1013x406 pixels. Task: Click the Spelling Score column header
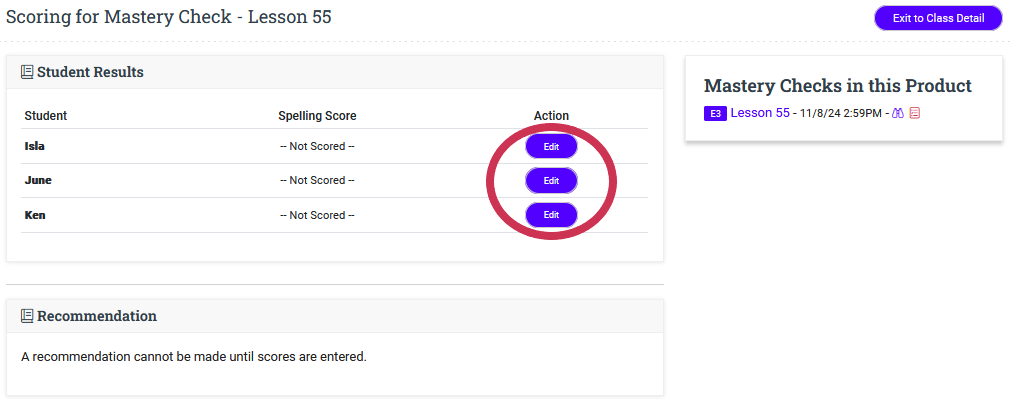(x=317, y=116)
